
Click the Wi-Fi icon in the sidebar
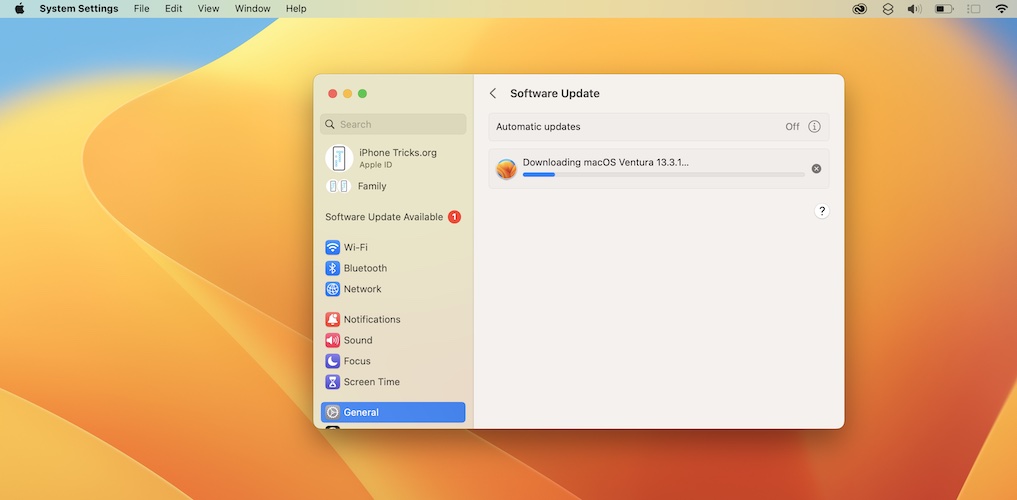pyautogui.click(x=333, y=247)
